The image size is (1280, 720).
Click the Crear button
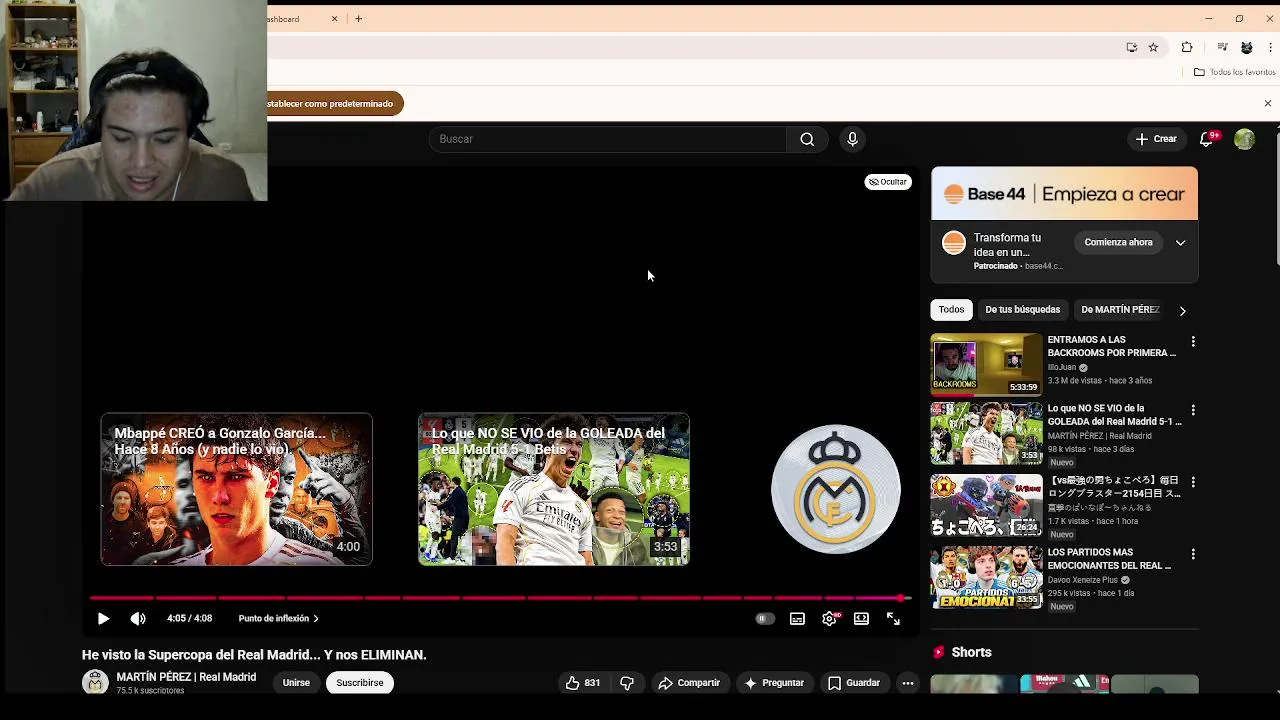point(1156,139)
